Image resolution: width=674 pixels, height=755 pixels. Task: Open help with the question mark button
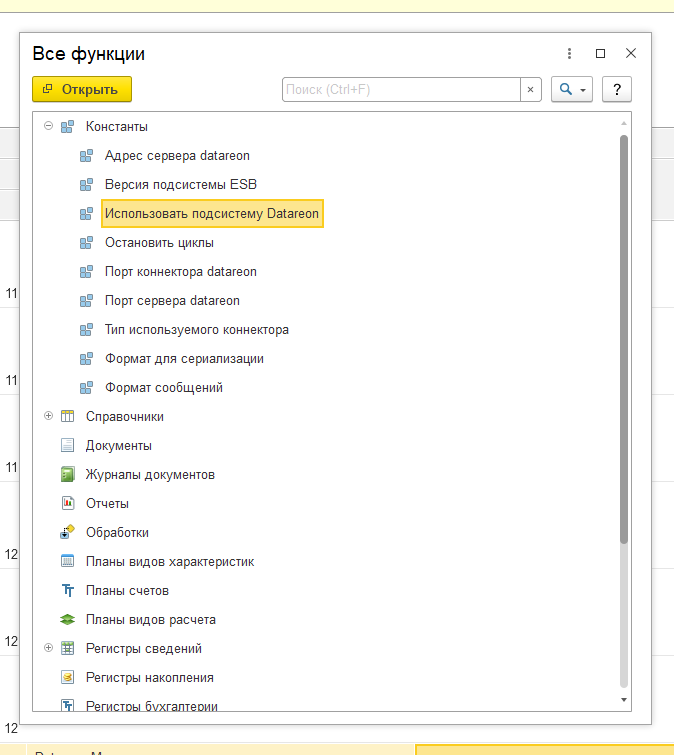click(x=617, y=89)
